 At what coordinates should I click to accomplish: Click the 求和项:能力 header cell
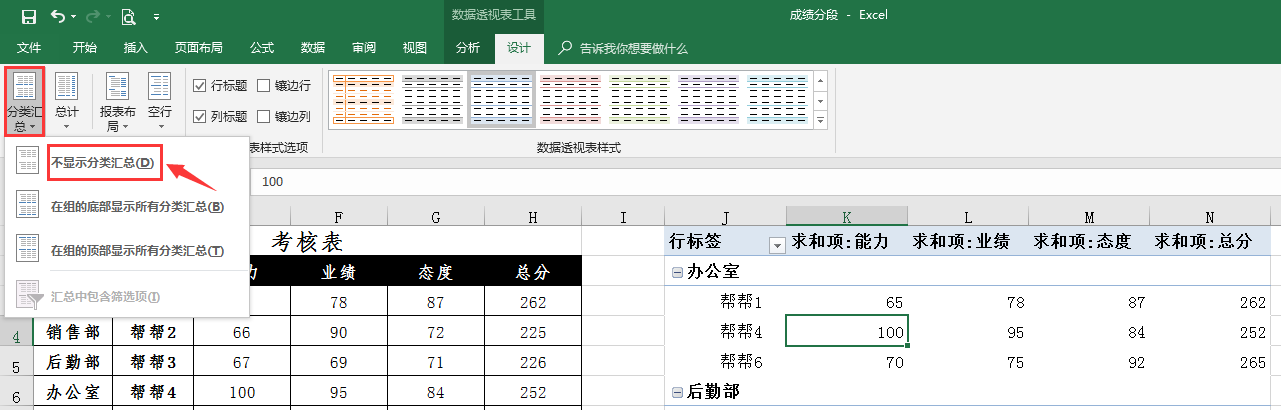848,241
